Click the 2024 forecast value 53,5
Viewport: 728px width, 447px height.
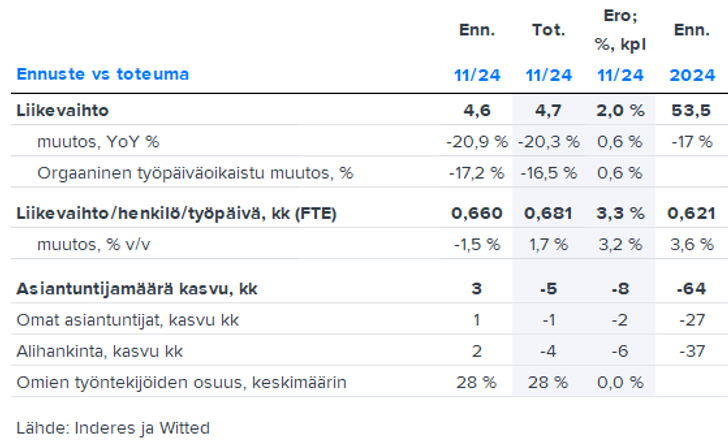[x=692, y=110]
